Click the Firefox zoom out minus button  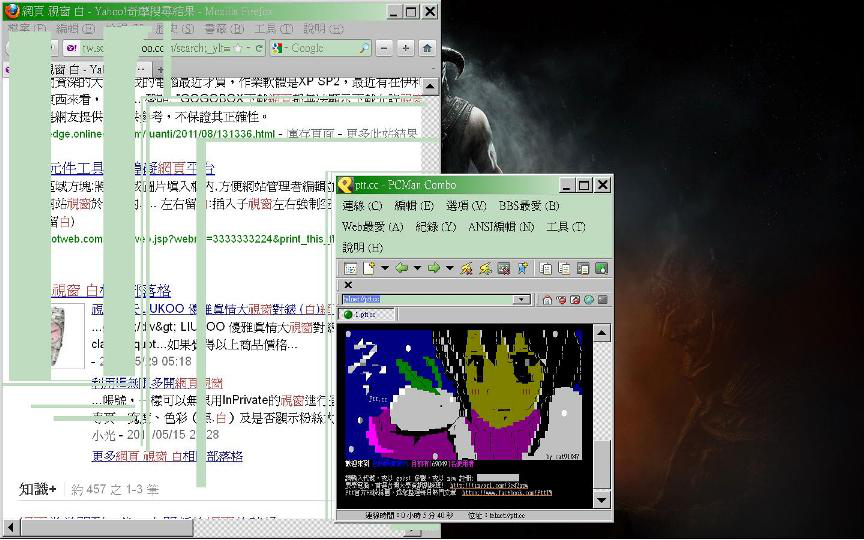point(384,48)
